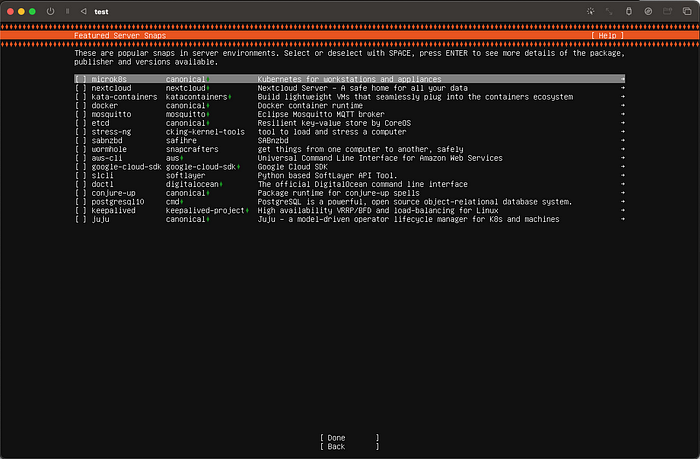Go to previous screen with Back button

tap(350, 446)
